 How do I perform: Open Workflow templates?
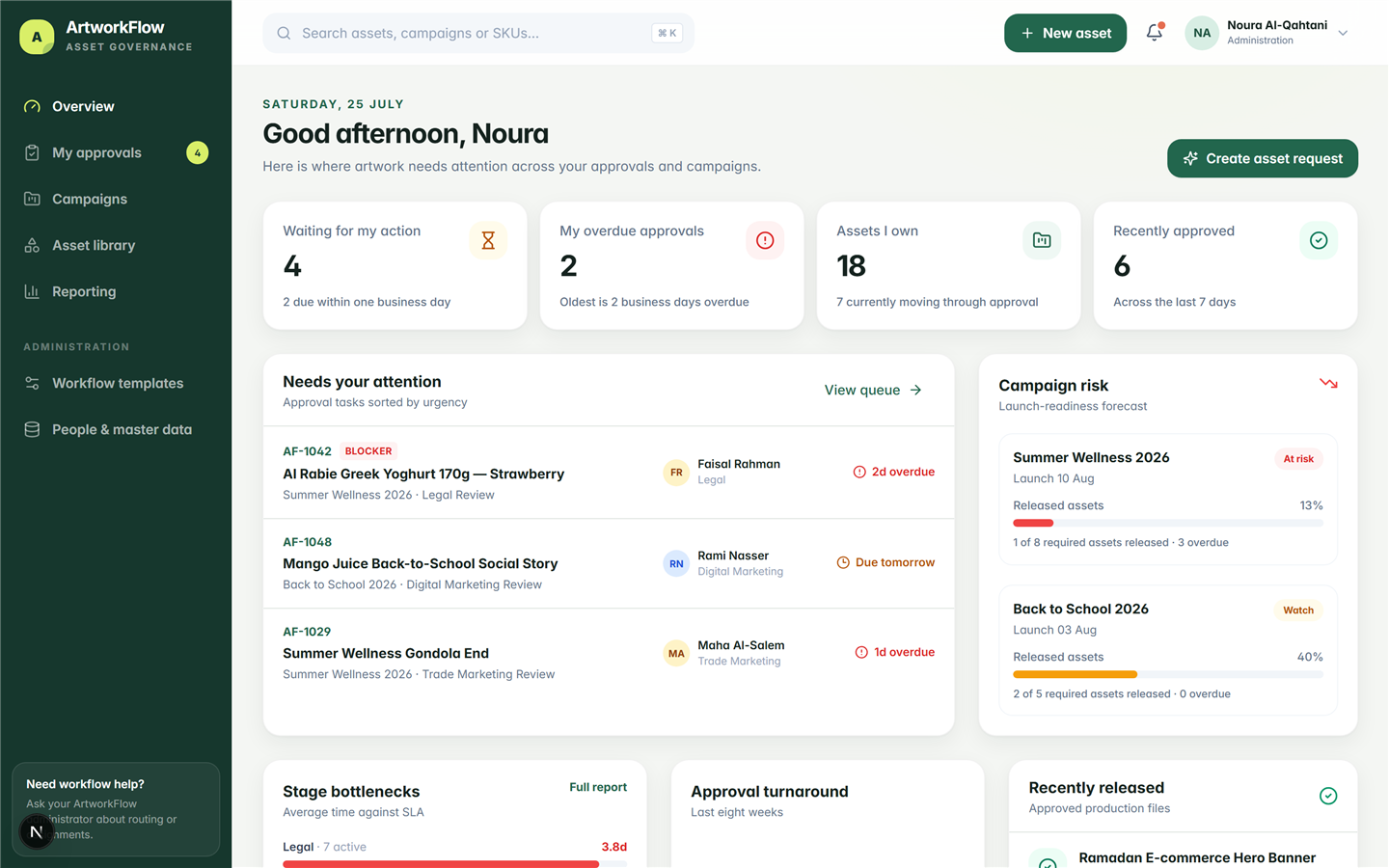click(116, 383)
